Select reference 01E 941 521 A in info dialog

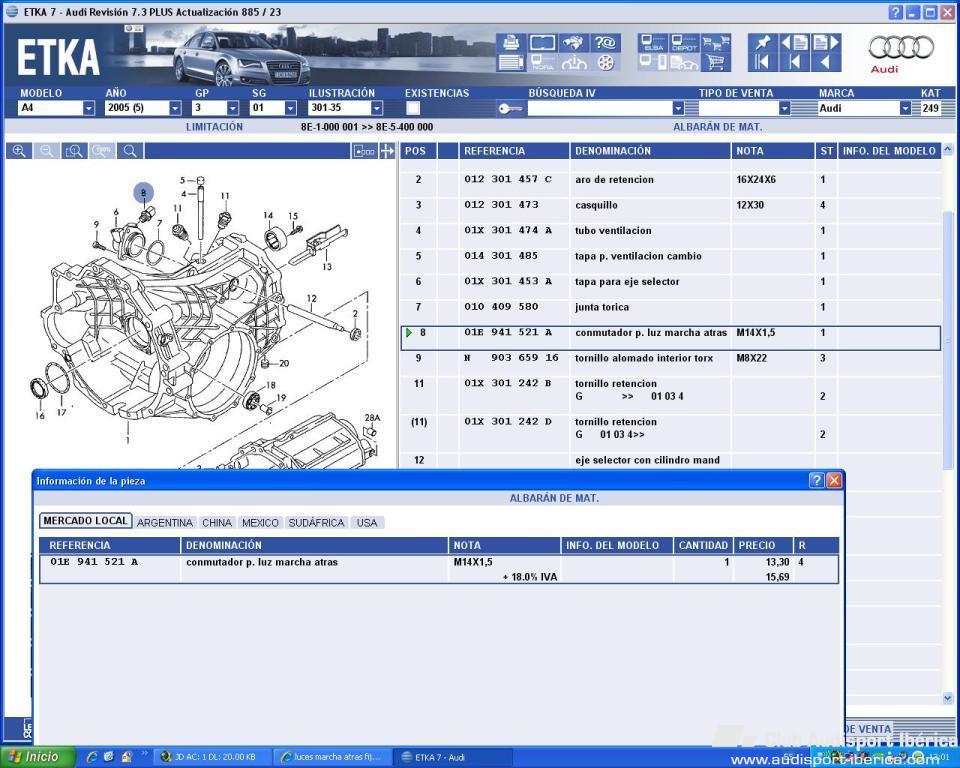pyautogui.click(x=94, y=562)
